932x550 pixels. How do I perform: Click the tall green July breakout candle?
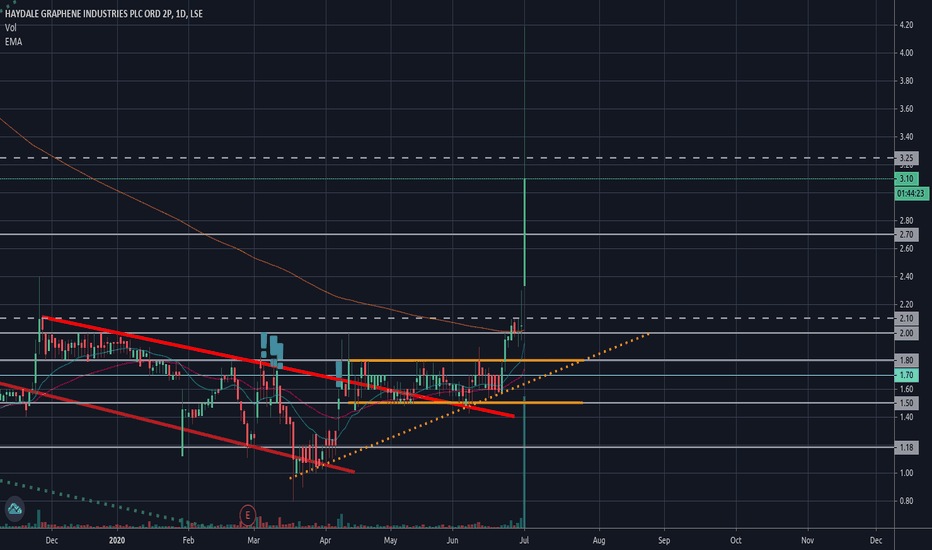point(525,232)
